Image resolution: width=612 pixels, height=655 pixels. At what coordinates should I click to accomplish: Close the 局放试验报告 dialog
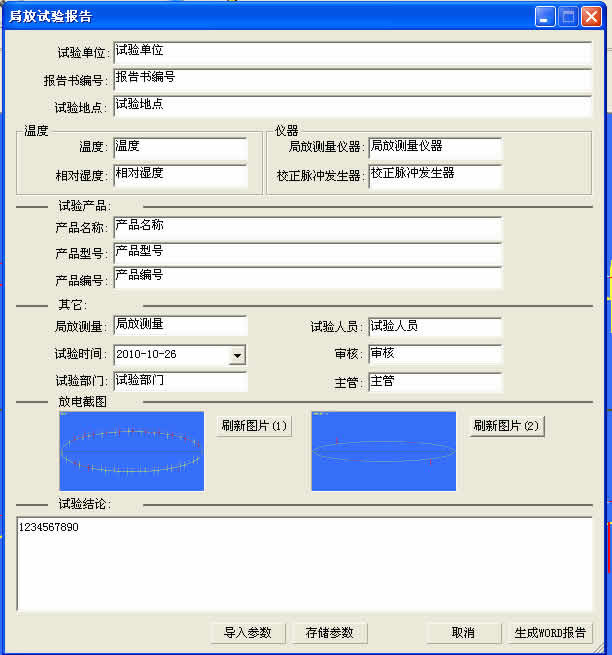(592, 17)
